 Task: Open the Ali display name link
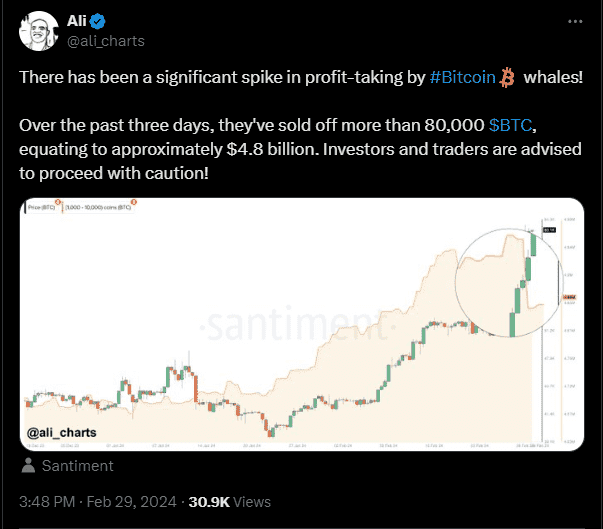78,22
